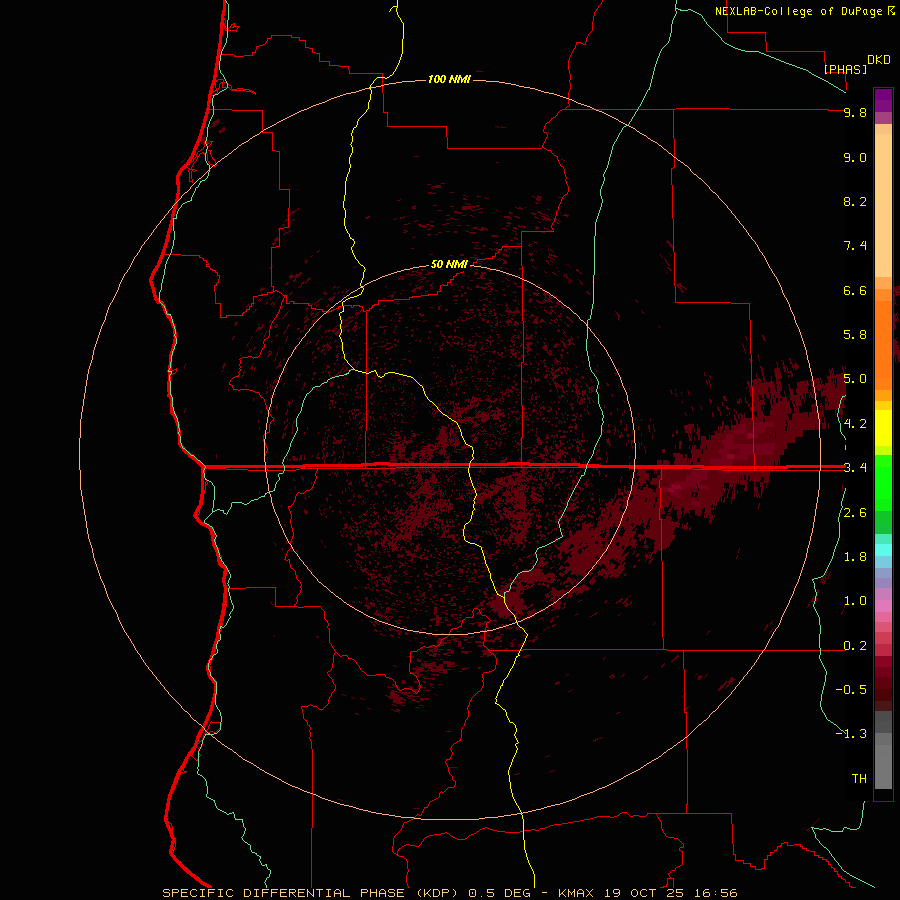Click the "100 NMI" range ring label
This screenshot has height=900, width=900.
pos(449,79)
